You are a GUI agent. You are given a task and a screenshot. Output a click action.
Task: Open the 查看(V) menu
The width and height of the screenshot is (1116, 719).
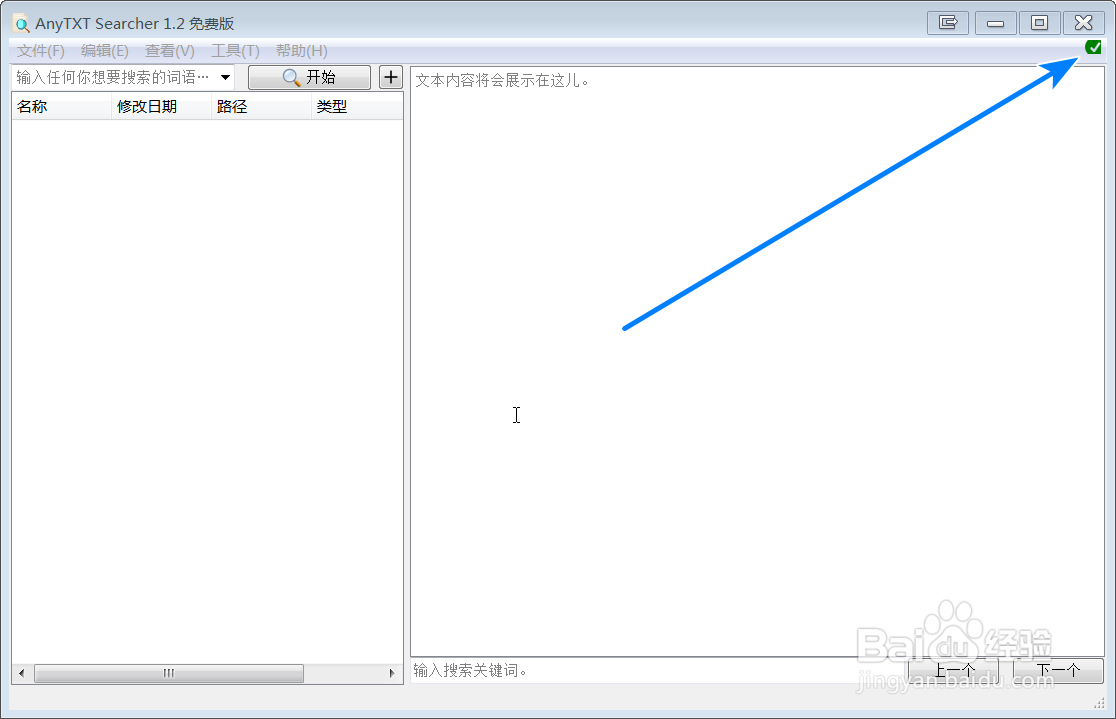(169, 51)
